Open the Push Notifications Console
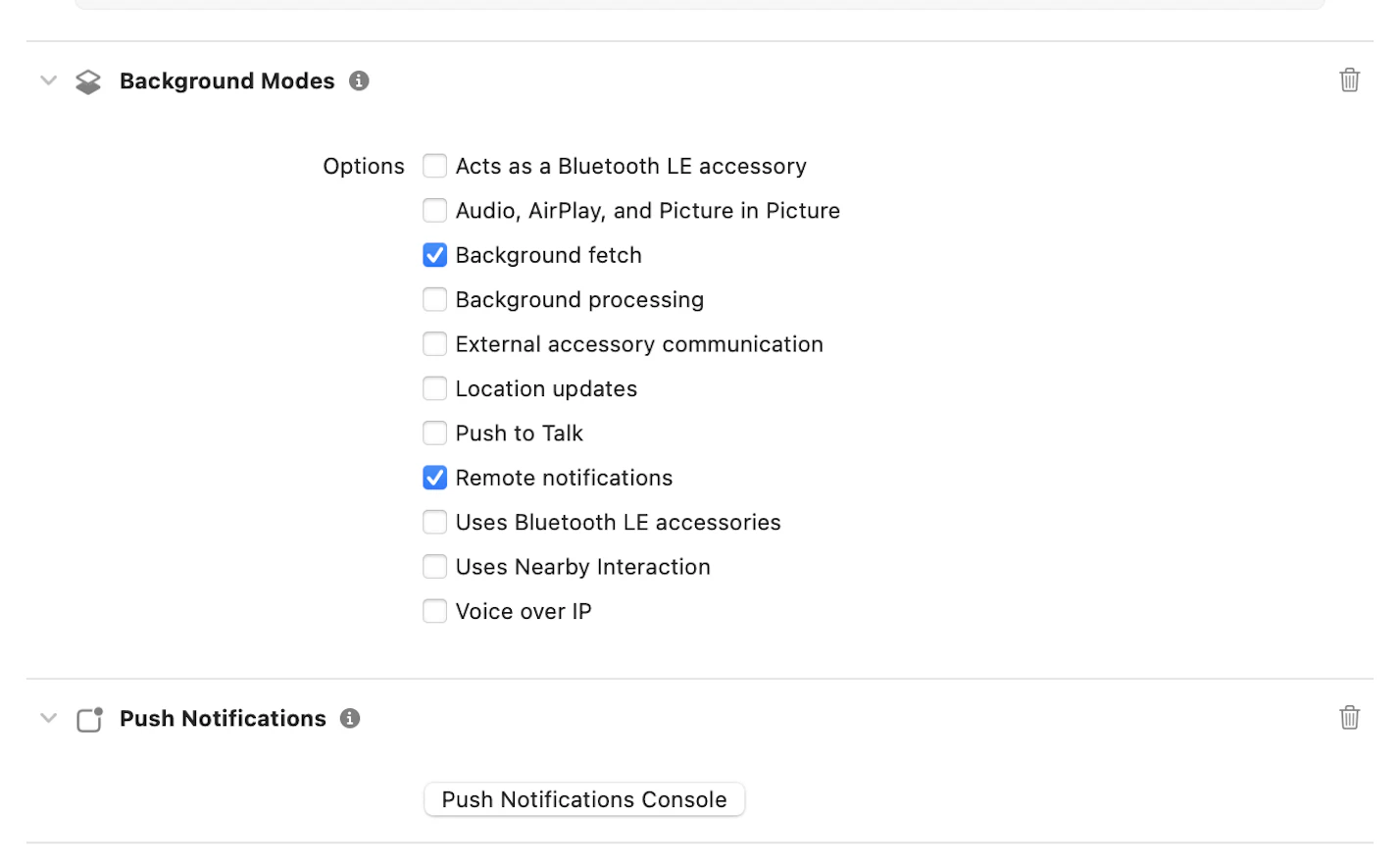This screenshot has width=1400, height=868. (584, 799)
